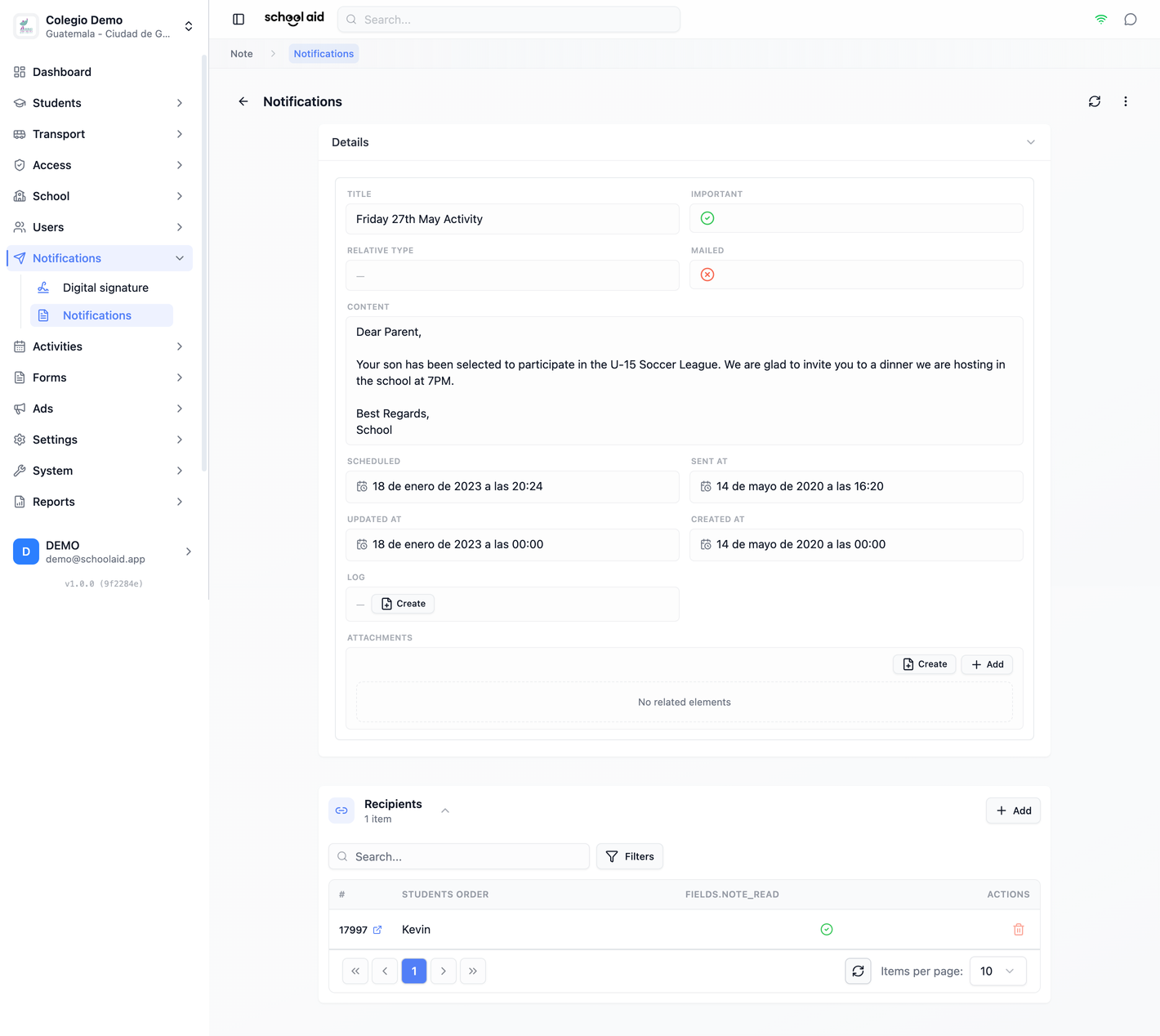Toggle the Mailed red cross indicator
Viewport: 1160px width, 1036px height.
[707, 275]
